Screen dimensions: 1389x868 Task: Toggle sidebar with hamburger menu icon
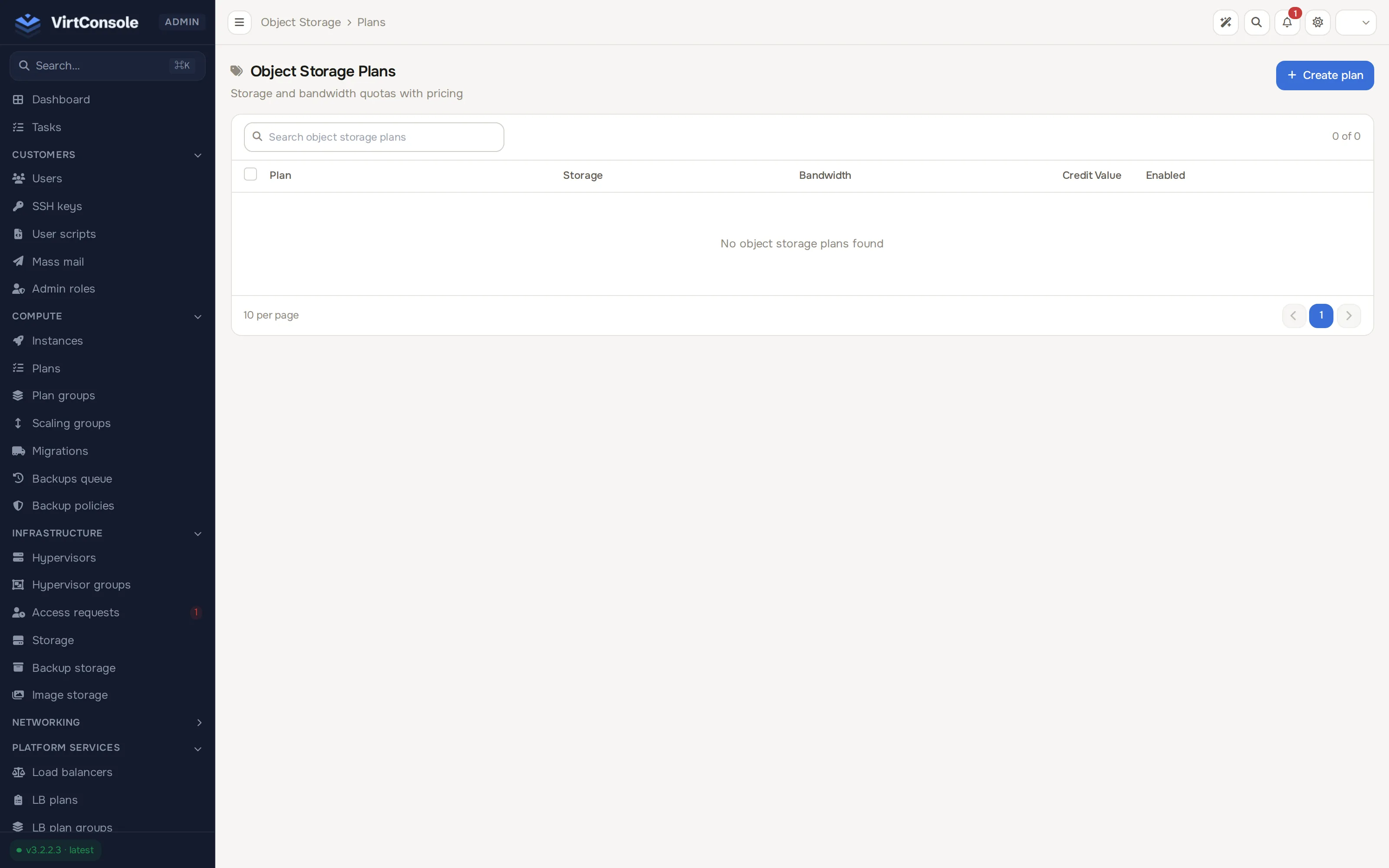click(239, 23)
